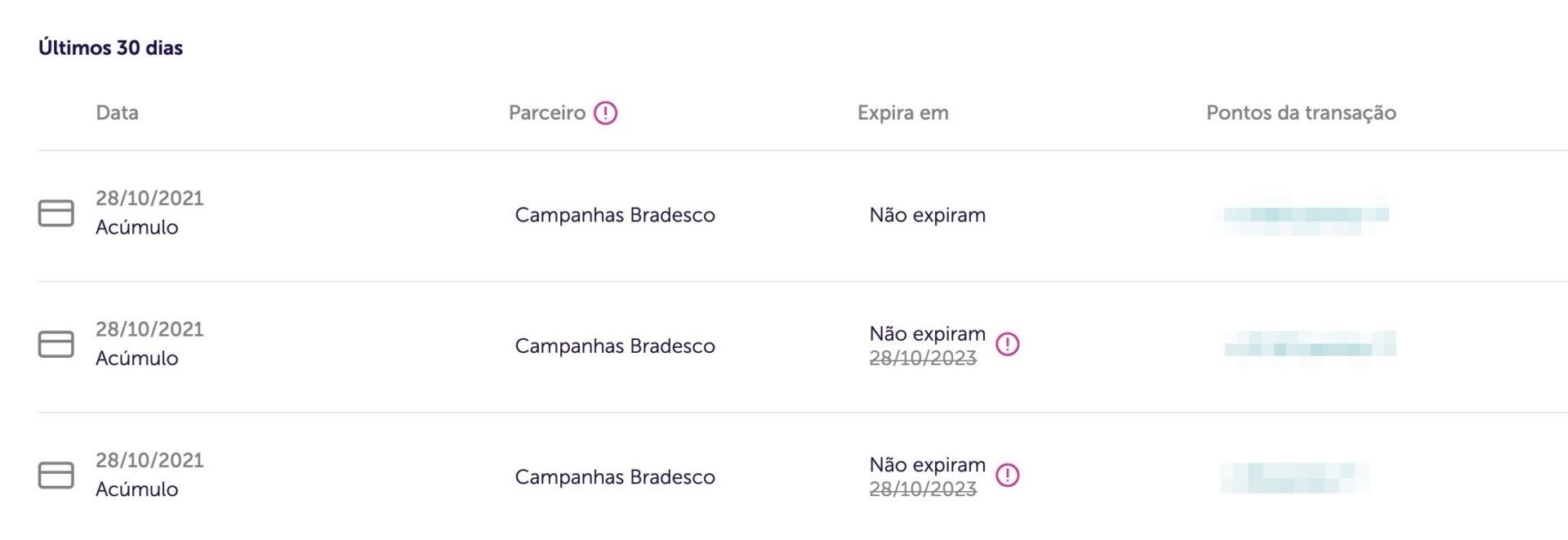Click Campanhas Bradesco in the first row
Image resolution: width=1568 pixels, height=540 pixels.
click(x=615, y=215)
